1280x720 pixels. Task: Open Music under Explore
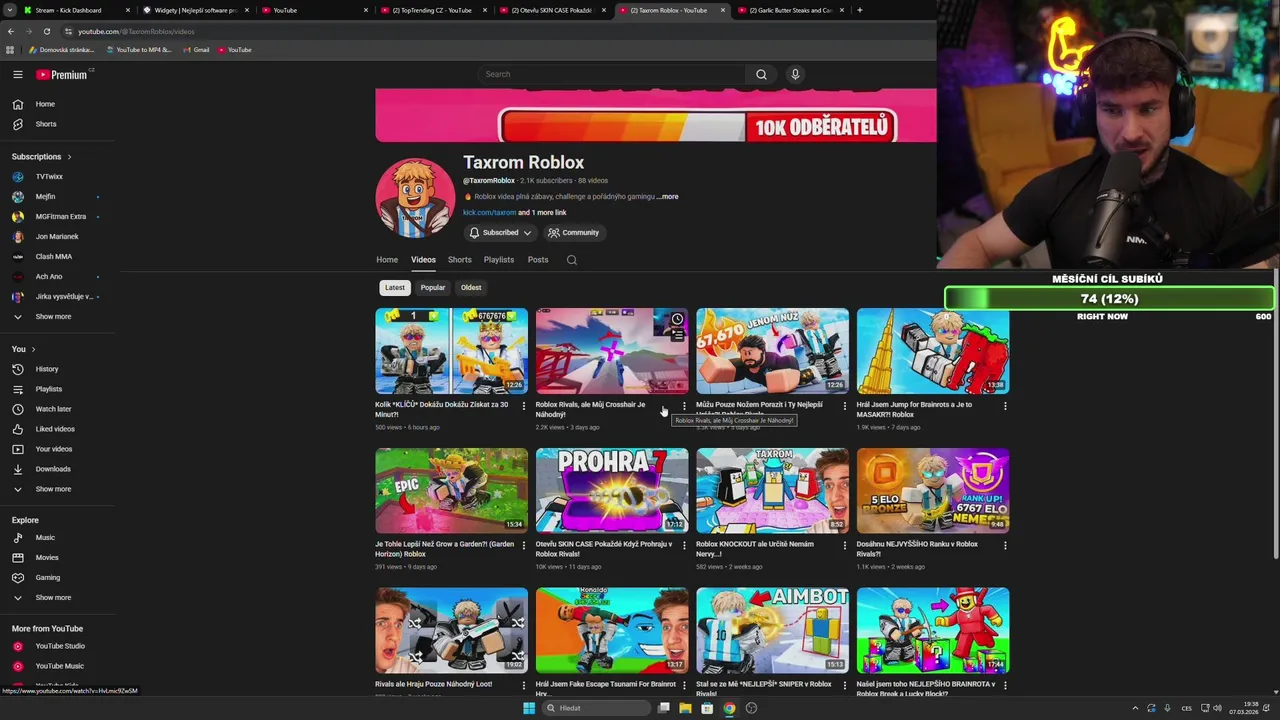coord(45,538)
